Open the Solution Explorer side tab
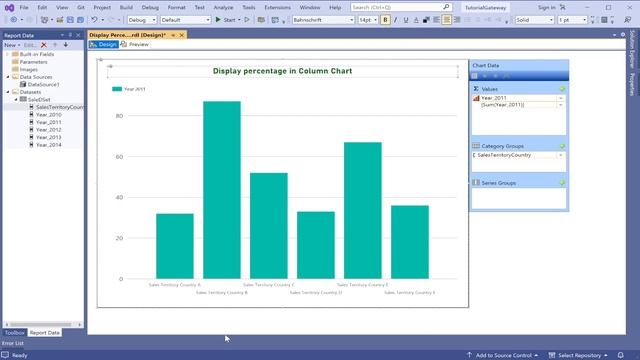Image resolution: width=640 pixels, height=360 pixels. [x=632, y=49]
